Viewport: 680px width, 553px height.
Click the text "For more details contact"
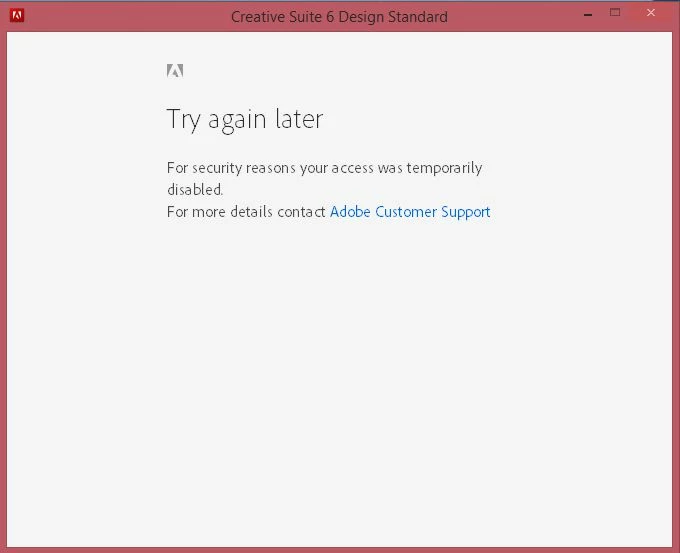(x=246, y=212)
